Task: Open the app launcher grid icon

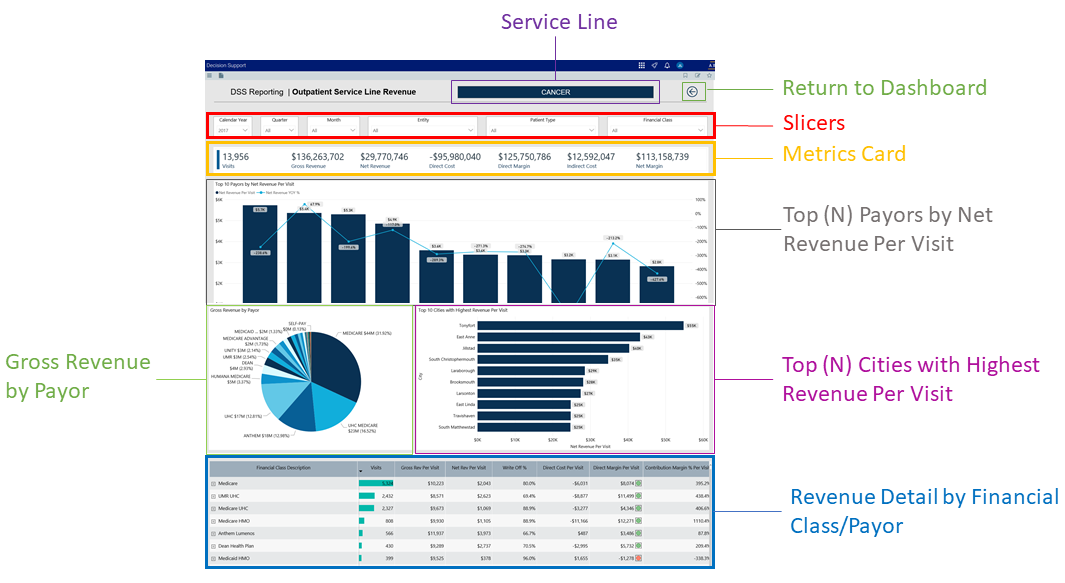Action: click(x=641, y=65)
